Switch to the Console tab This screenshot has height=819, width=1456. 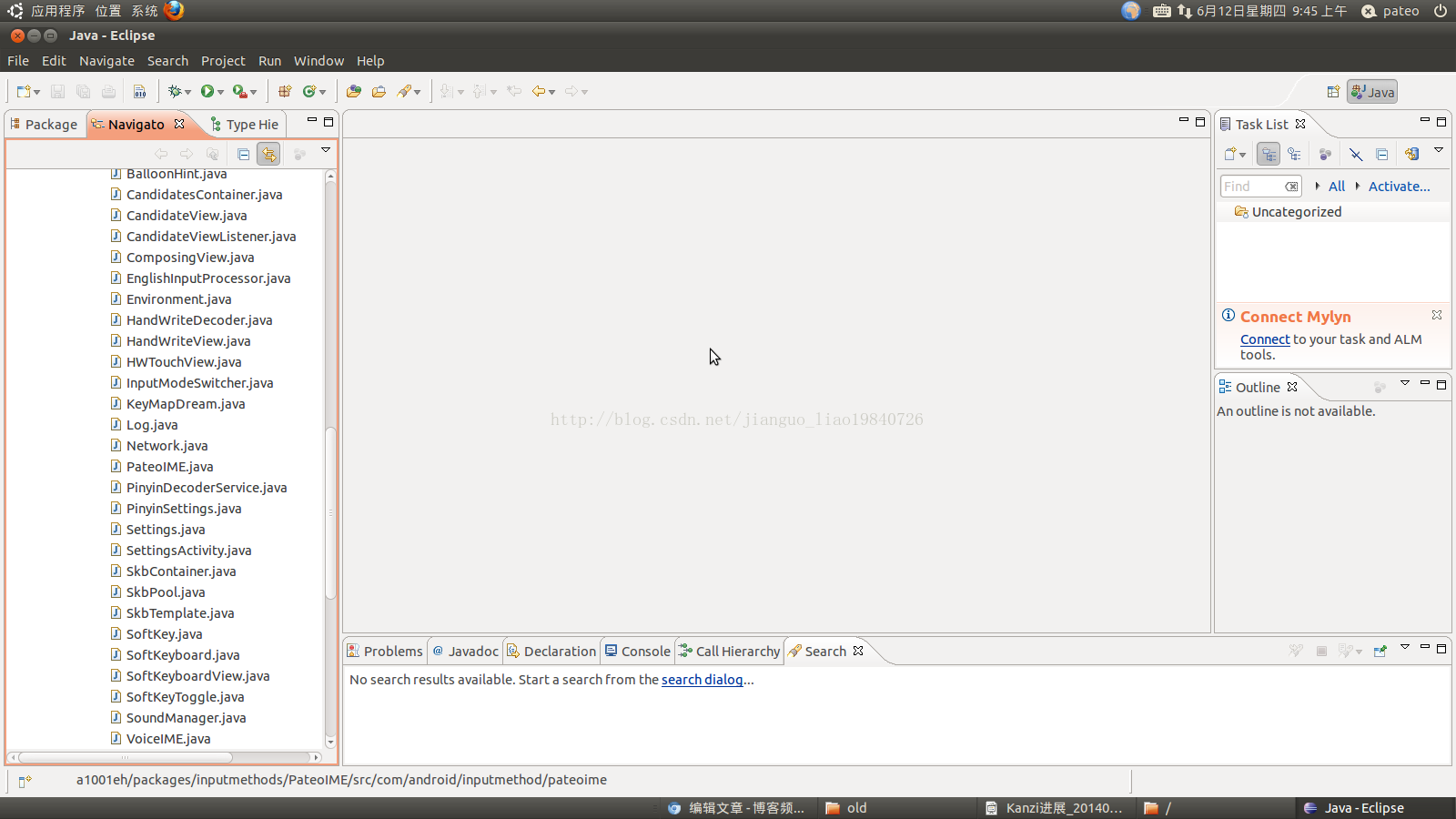pyautogui.click(x=638, y=652)
